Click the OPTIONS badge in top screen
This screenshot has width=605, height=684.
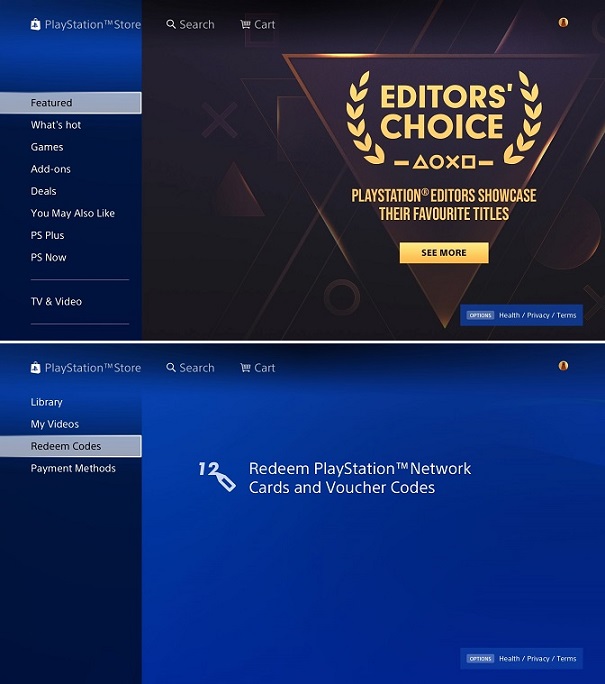(480, 315)
